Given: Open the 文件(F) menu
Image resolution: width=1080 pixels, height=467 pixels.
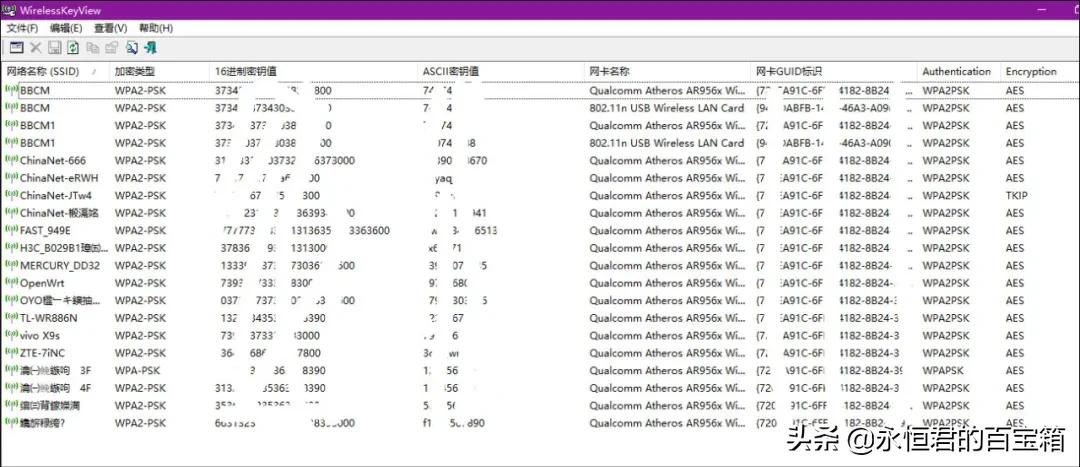Looking at the screenshot, I should [x=22, y=28].
